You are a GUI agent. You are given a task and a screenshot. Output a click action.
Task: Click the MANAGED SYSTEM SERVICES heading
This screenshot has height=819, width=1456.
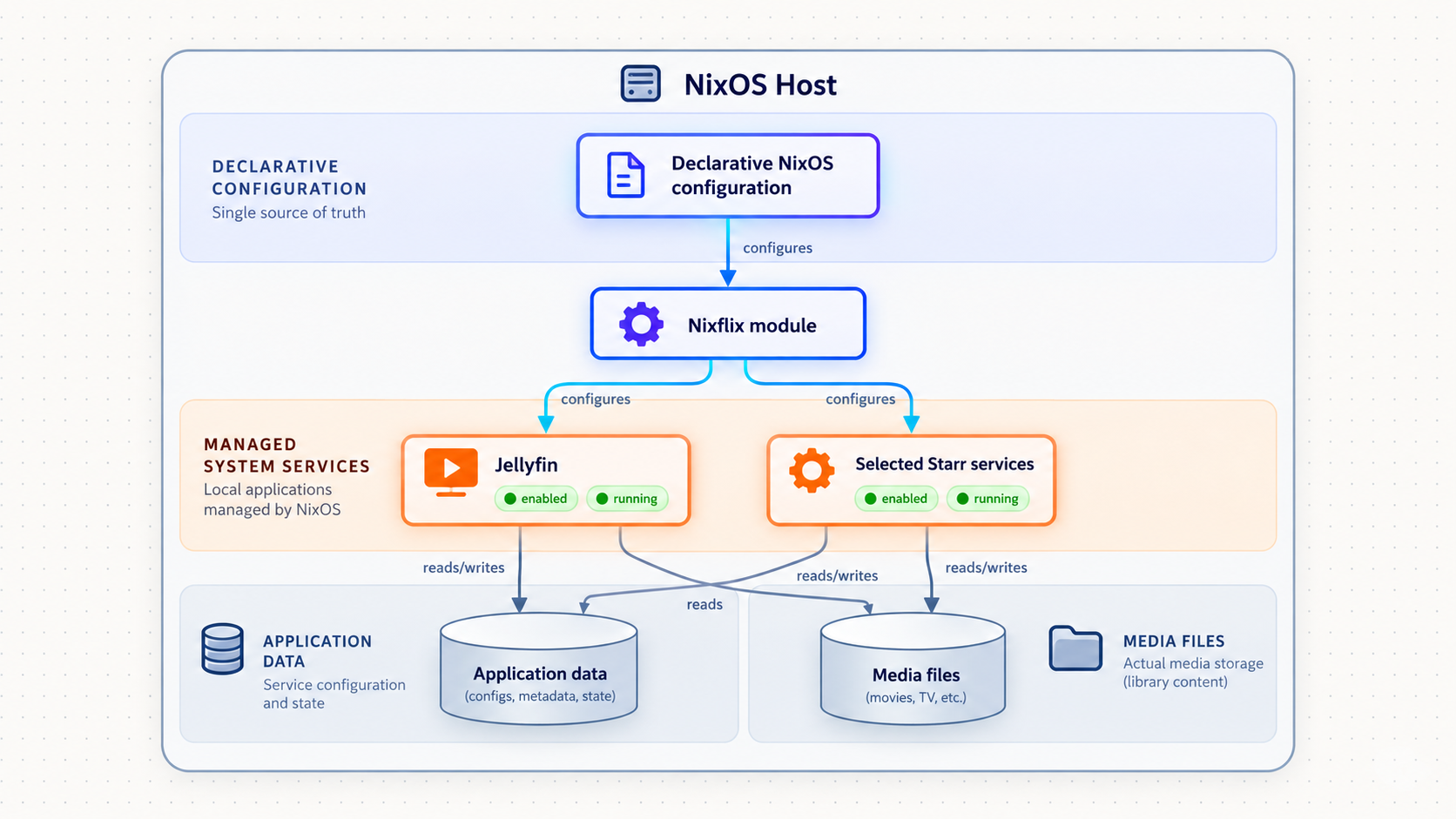[x=286, y=455]
